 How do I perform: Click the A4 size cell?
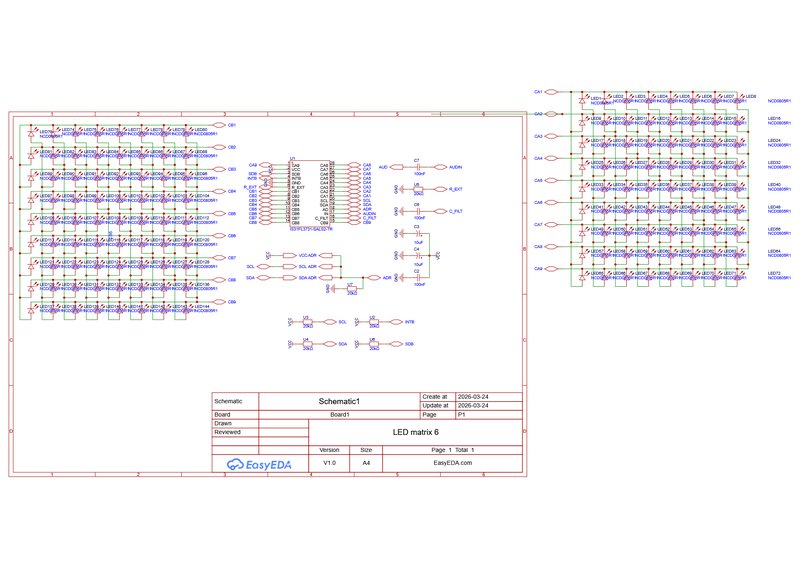point(366,463)
